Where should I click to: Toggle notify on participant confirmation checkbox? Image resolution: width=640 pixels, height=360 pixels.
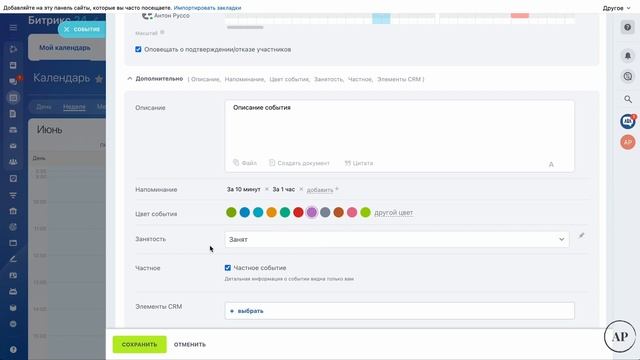(x=138, y=49)
